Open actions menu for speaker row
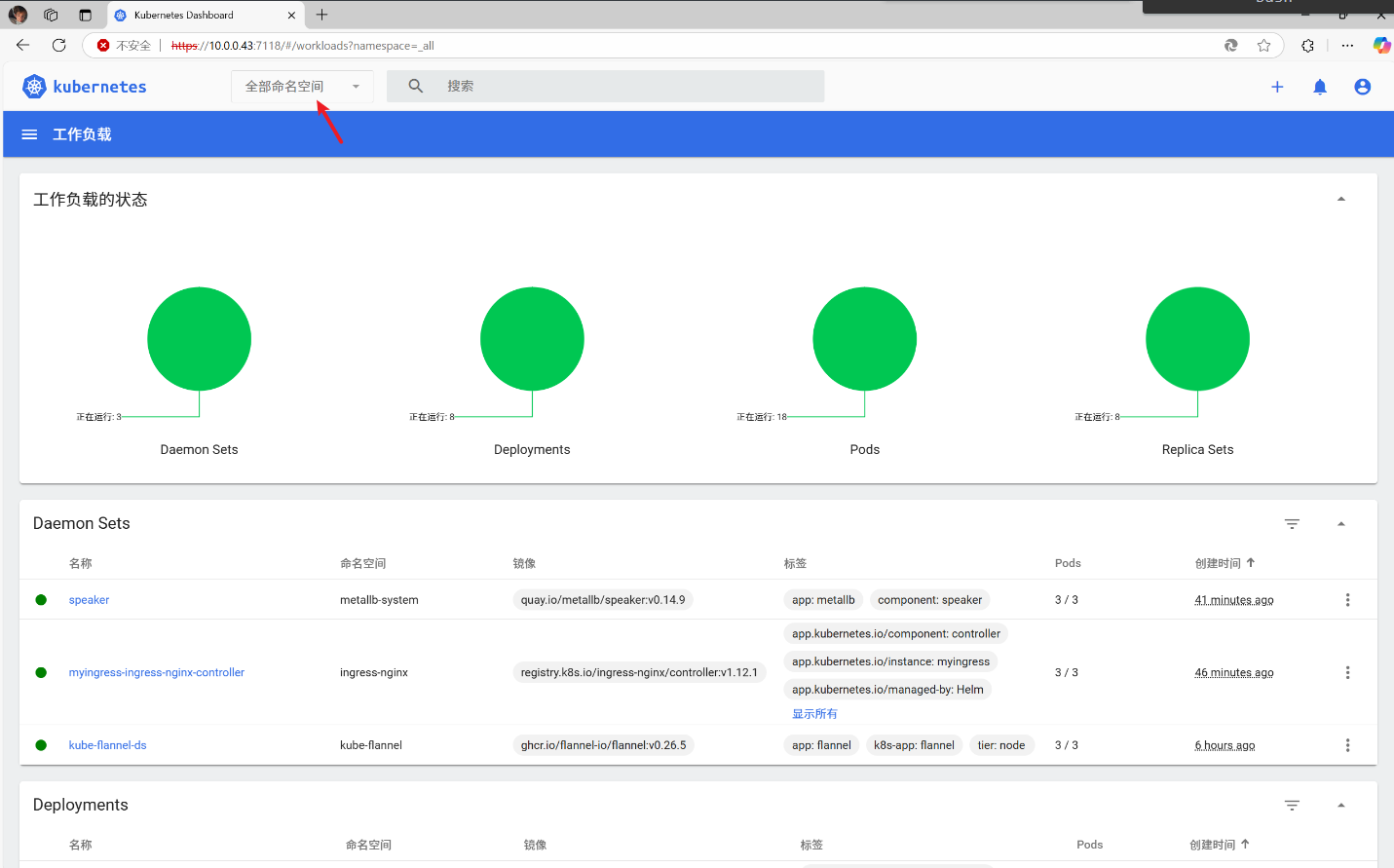Viewport: 1394px width, 868px height. click(1347, 600)
